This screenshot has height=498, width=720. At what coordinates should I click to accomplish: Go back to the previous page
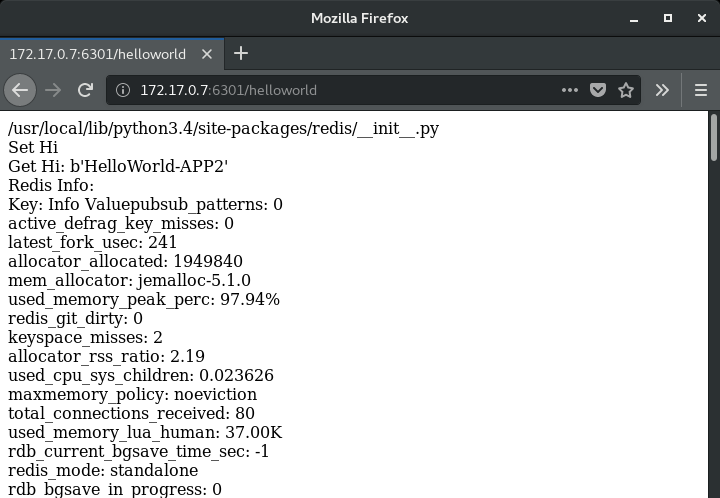[x=20, y=90]
